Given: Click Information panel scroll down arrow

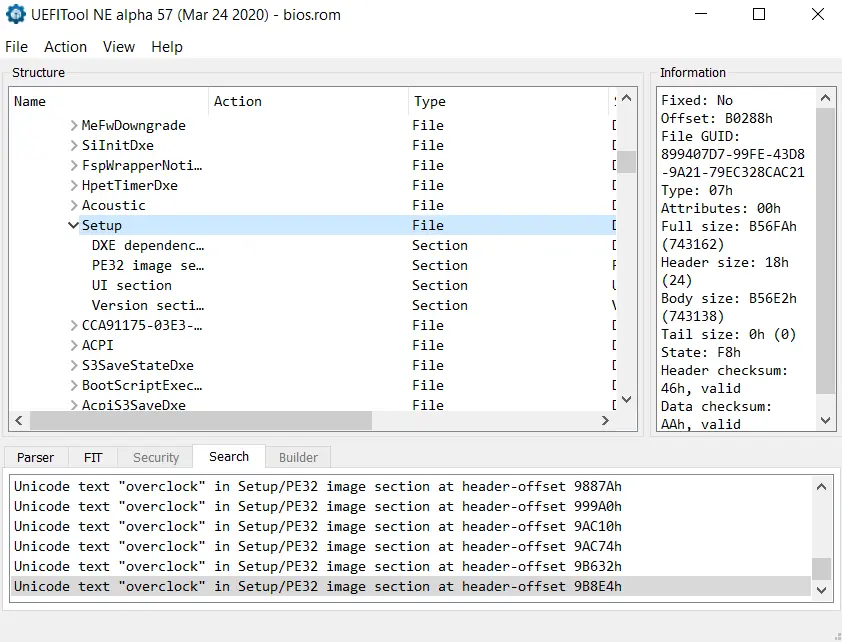Looking at the screenshot, I should pyautogui.click(x=825, y=420).
